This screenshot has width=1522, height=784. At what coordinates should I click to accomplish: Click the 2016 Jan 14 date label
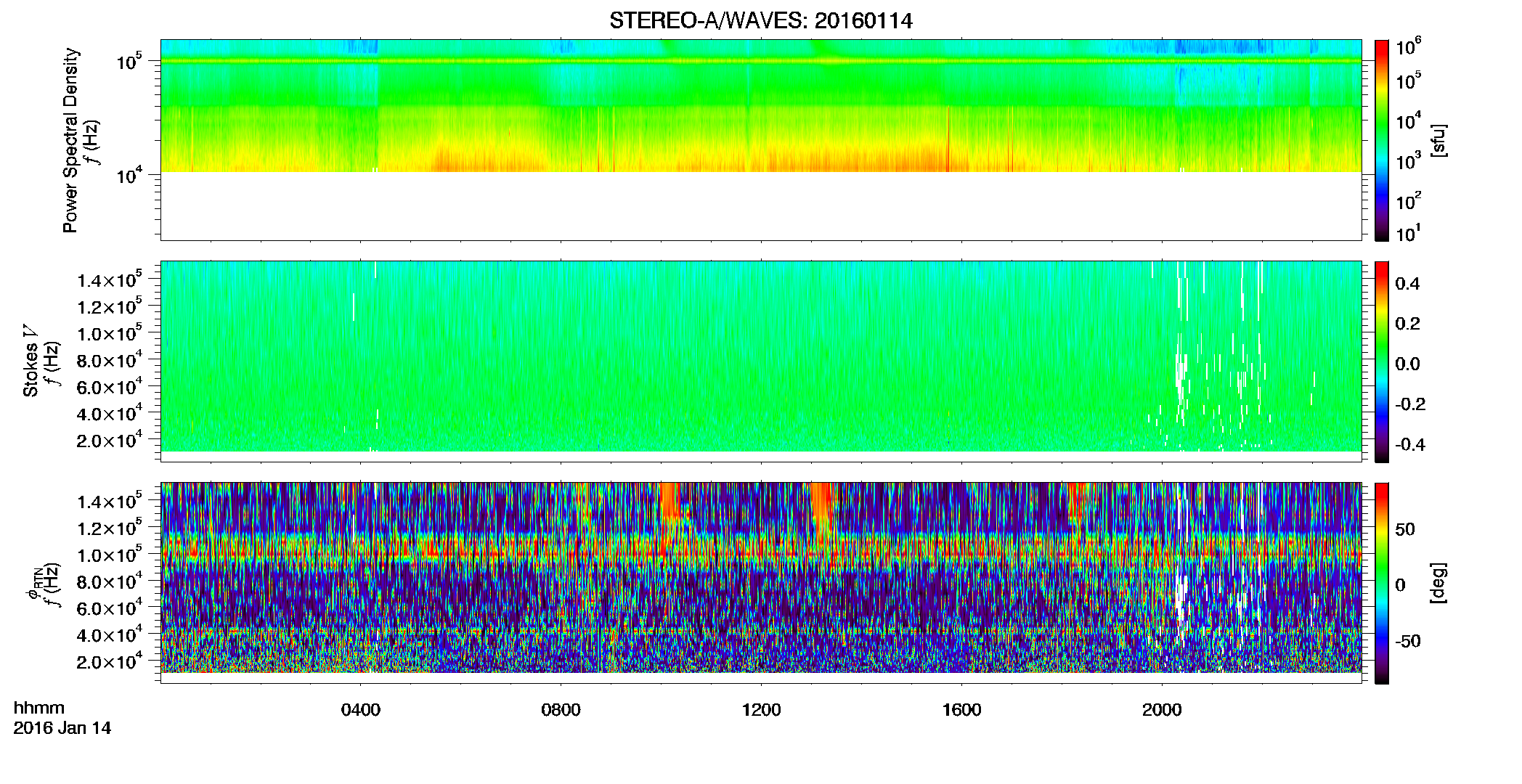click(x=62, y=728)
